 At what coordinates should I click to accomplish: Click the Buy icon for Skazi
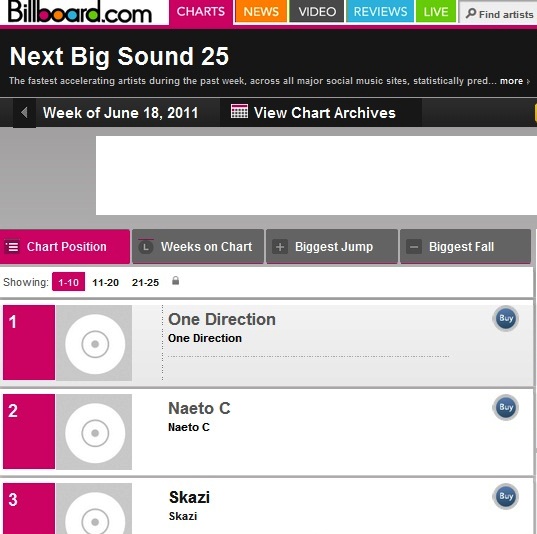tap(505, 496)
